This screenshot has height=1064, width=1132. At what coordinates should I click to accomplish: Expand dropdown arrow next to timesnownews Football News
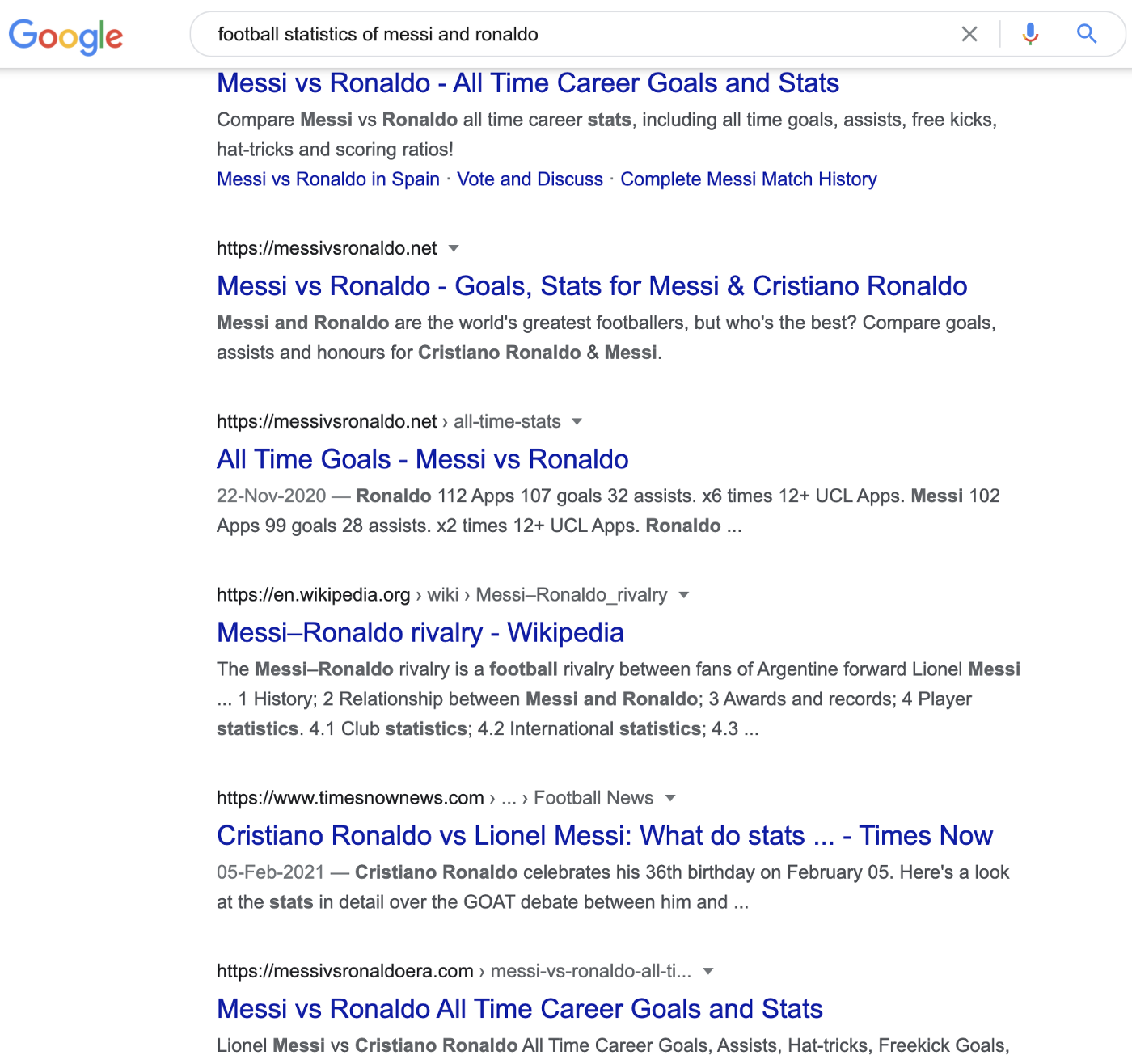point(669,798)
